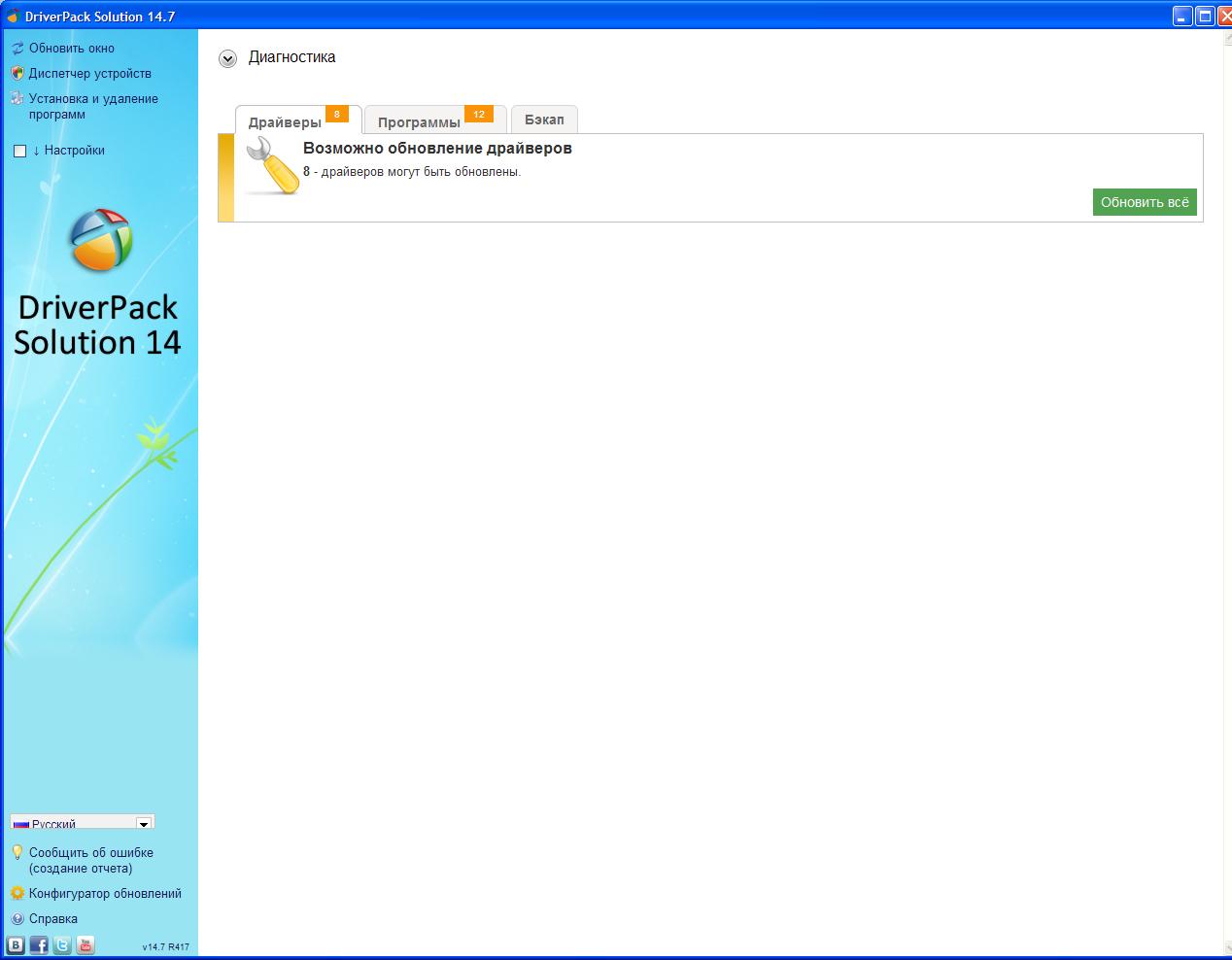Click the language dropdown arrow
The width and height of the screenshot is (1232, 960).
pos(144,823)
